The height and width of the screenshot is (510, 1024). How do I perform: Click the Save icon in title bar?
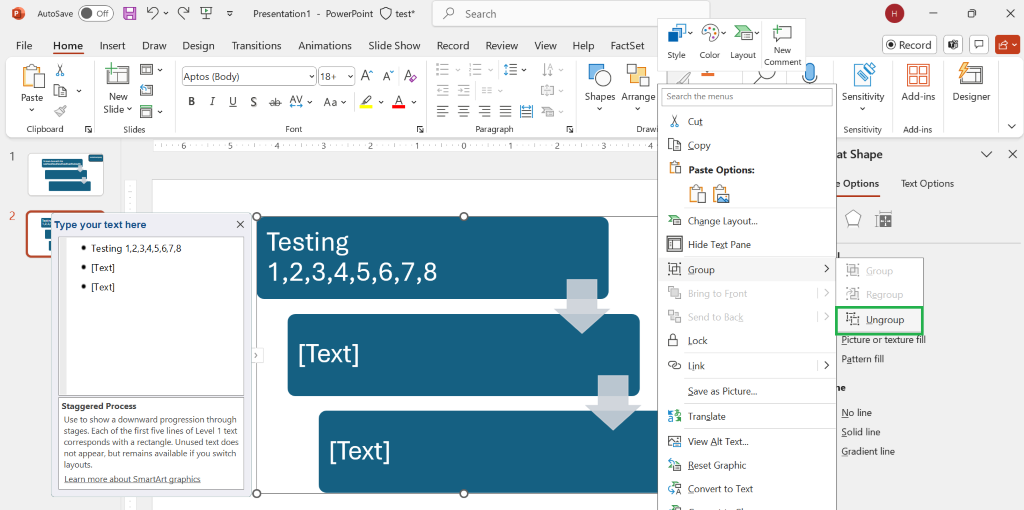coord(130,13)
